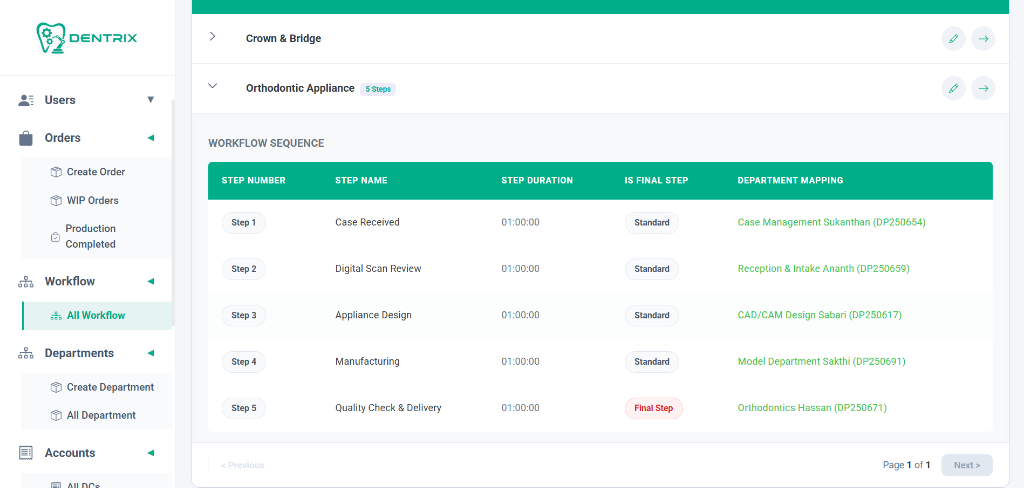The image size is (1024, 488).
Task: Open Orthodontics Hassan department link
Action: click(x=812, y=408)
